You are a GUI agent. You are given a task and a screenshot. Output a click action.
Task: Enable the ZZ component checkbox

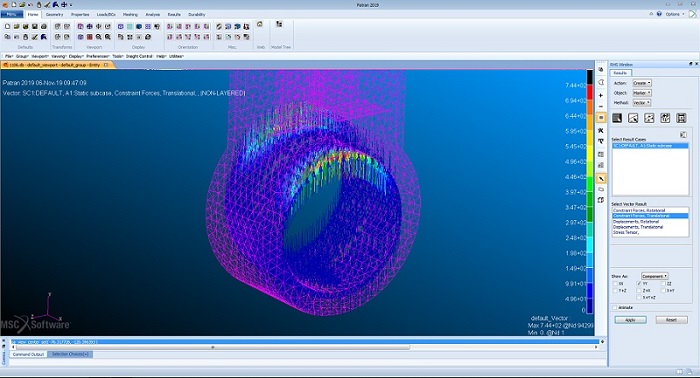663,284
